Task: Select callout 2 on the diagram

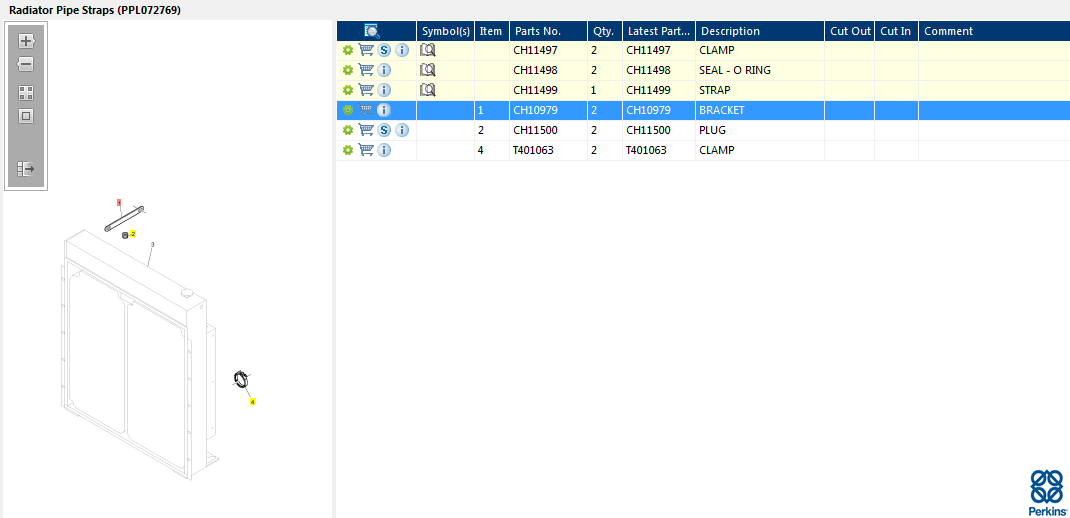Action: point(133,233)
